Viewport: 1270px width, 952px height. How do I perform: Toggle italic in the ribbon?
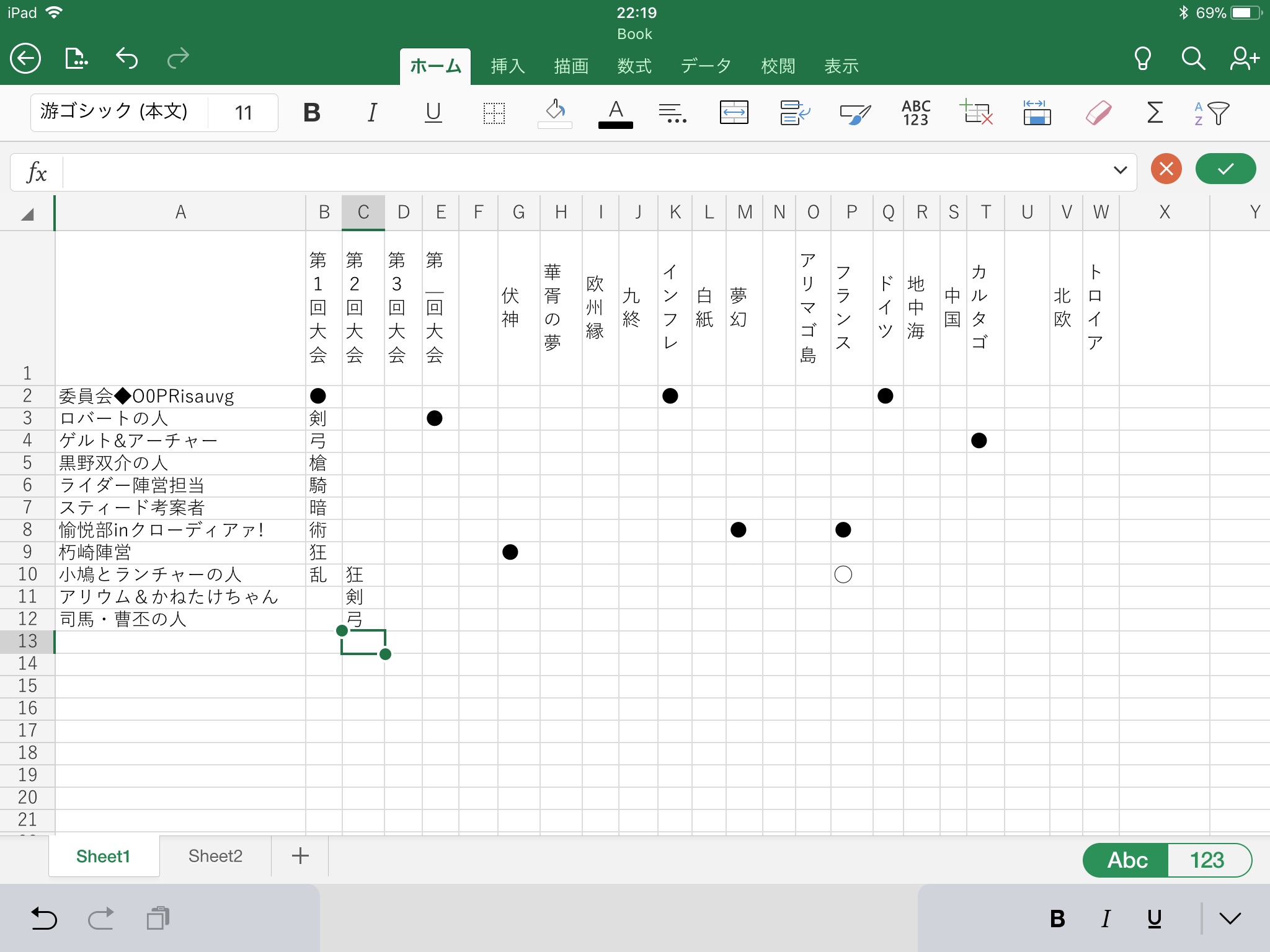click(372, 113)
